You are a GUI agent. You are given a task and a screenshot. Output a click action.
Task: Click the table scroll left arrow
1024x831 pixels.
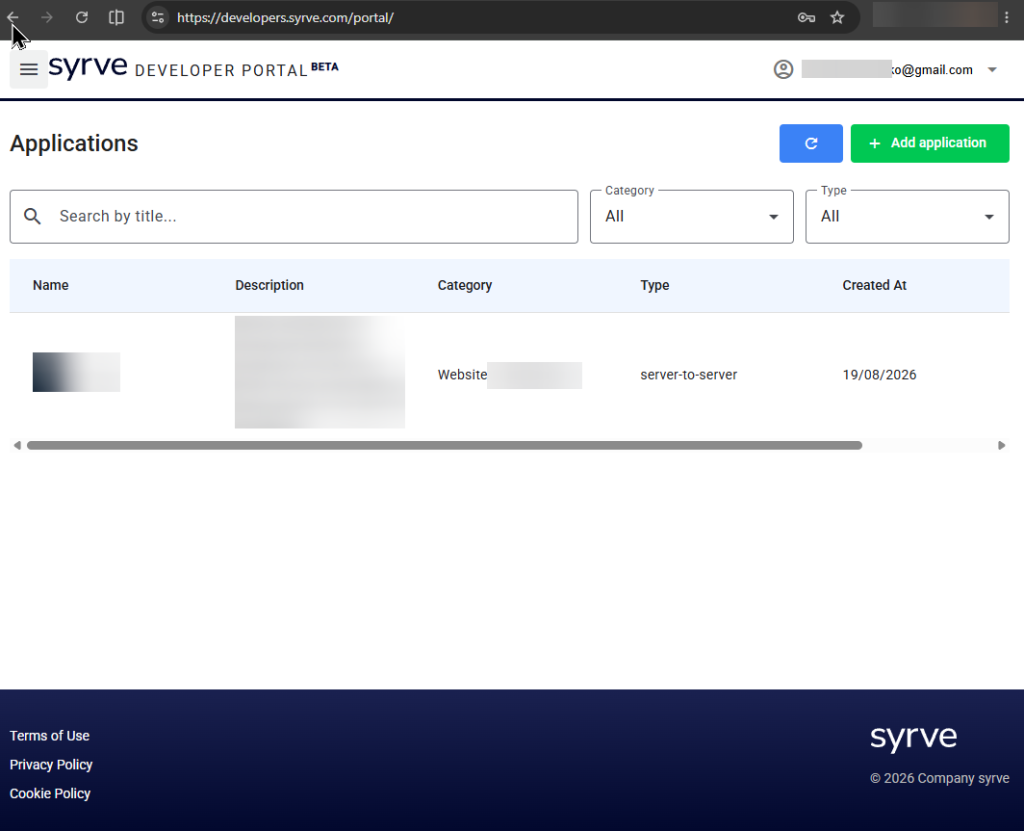click(17, 446)
